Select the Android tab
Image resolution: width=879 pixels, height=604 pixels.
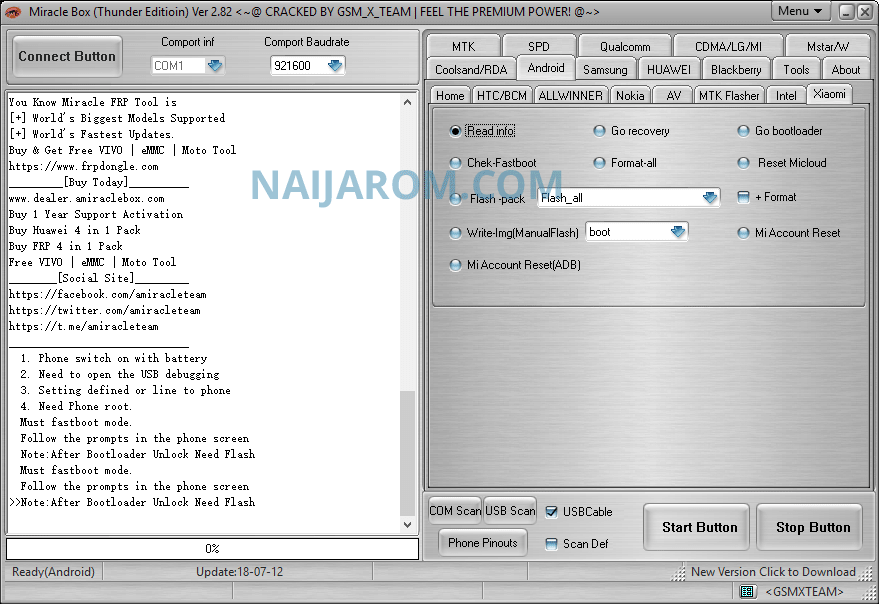(546, 68)
